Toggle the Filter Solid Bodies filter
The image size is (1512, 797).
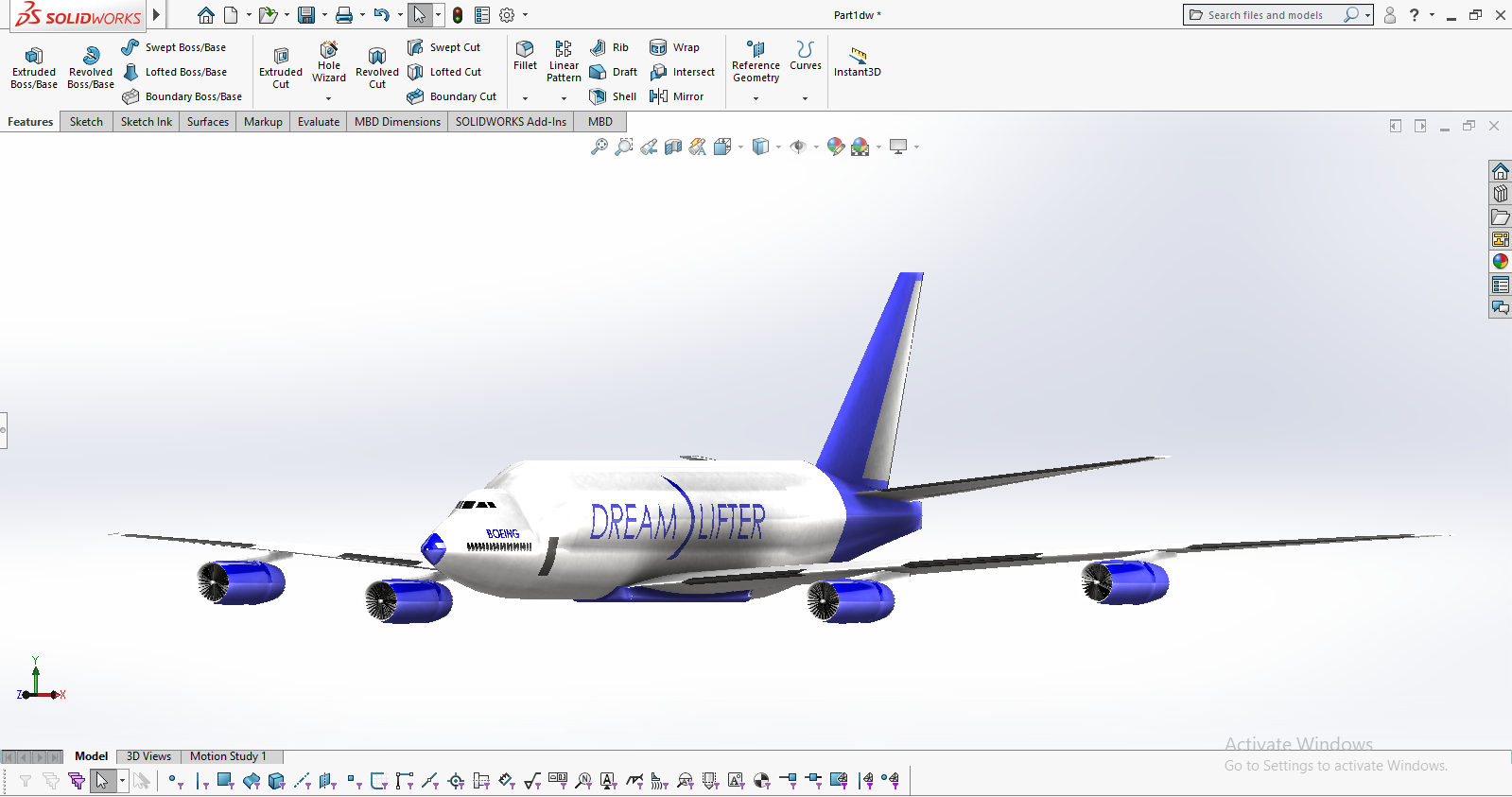coord(276,780)
